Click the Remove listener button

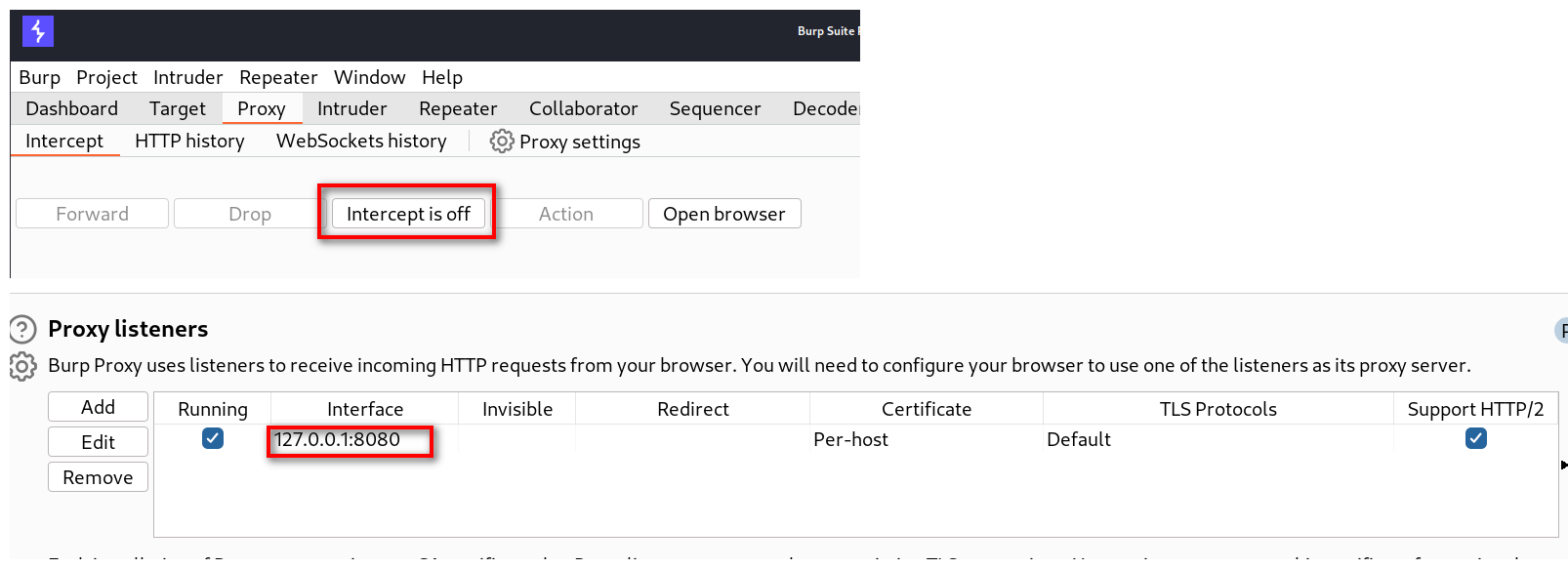[x=98, y=477]
